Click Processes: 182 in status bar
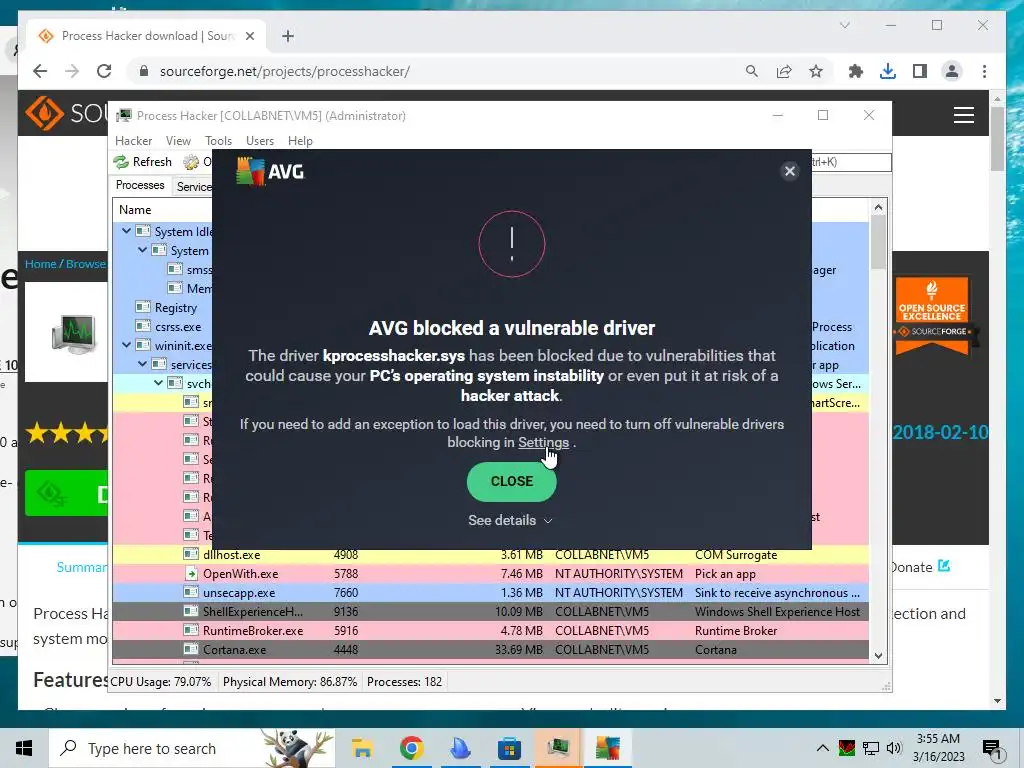This screenshot has height=768, width=1024. click(x=404, y=682)
